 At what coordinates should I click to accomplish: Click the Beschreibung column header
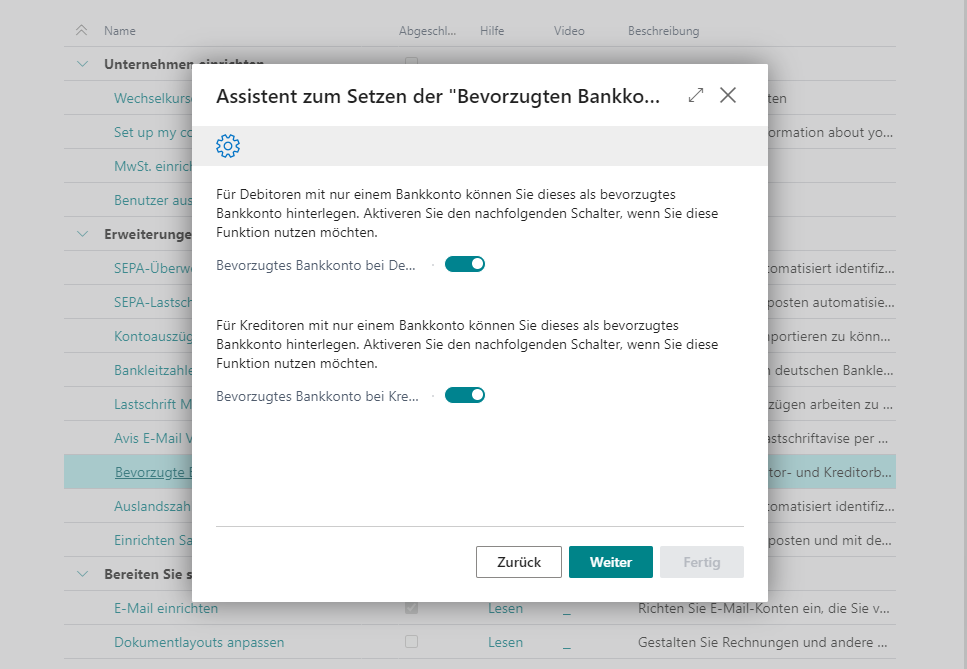(664, 31)
